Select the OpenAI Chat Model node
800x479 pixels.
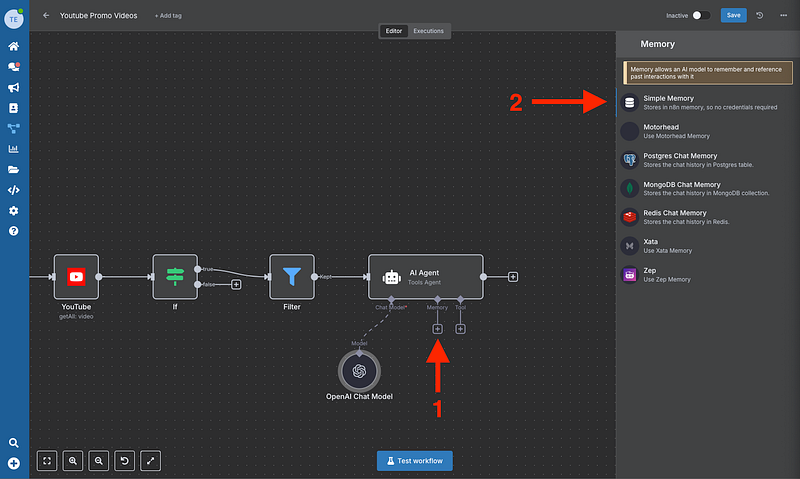coord(359,371)
